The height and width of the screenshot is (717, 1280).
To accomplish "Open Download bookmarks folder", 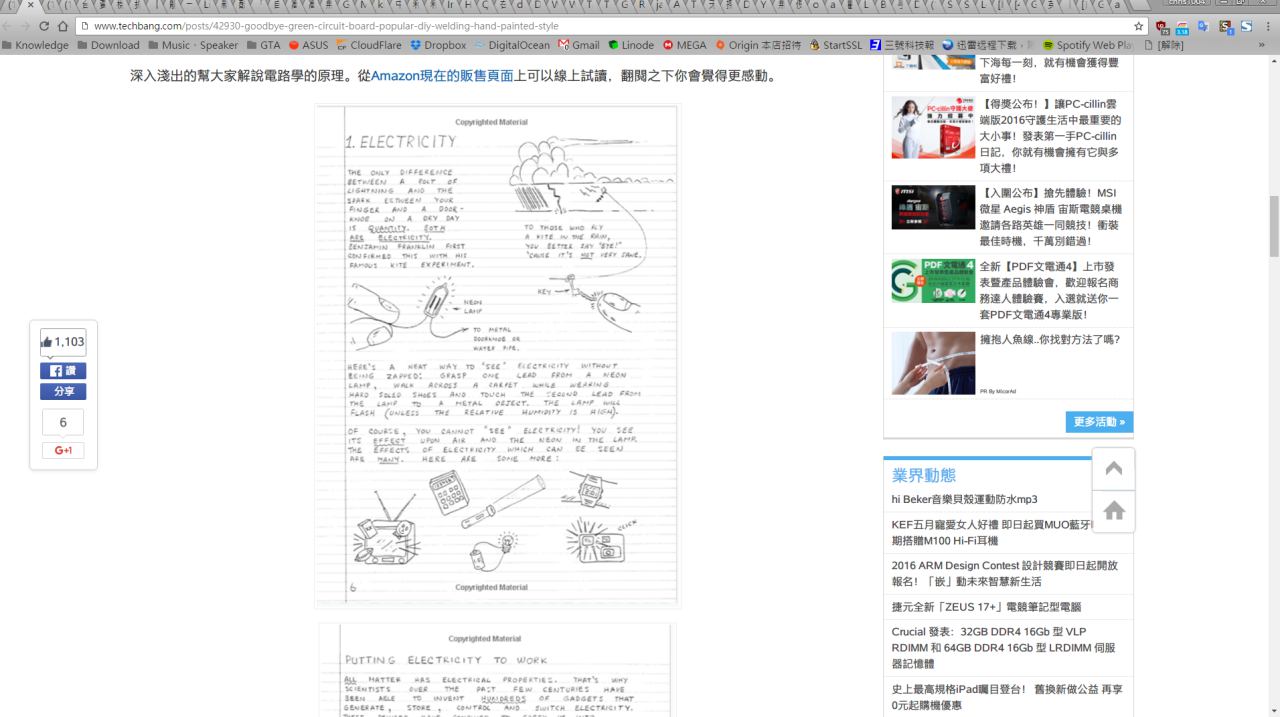I will pos(108,45).
